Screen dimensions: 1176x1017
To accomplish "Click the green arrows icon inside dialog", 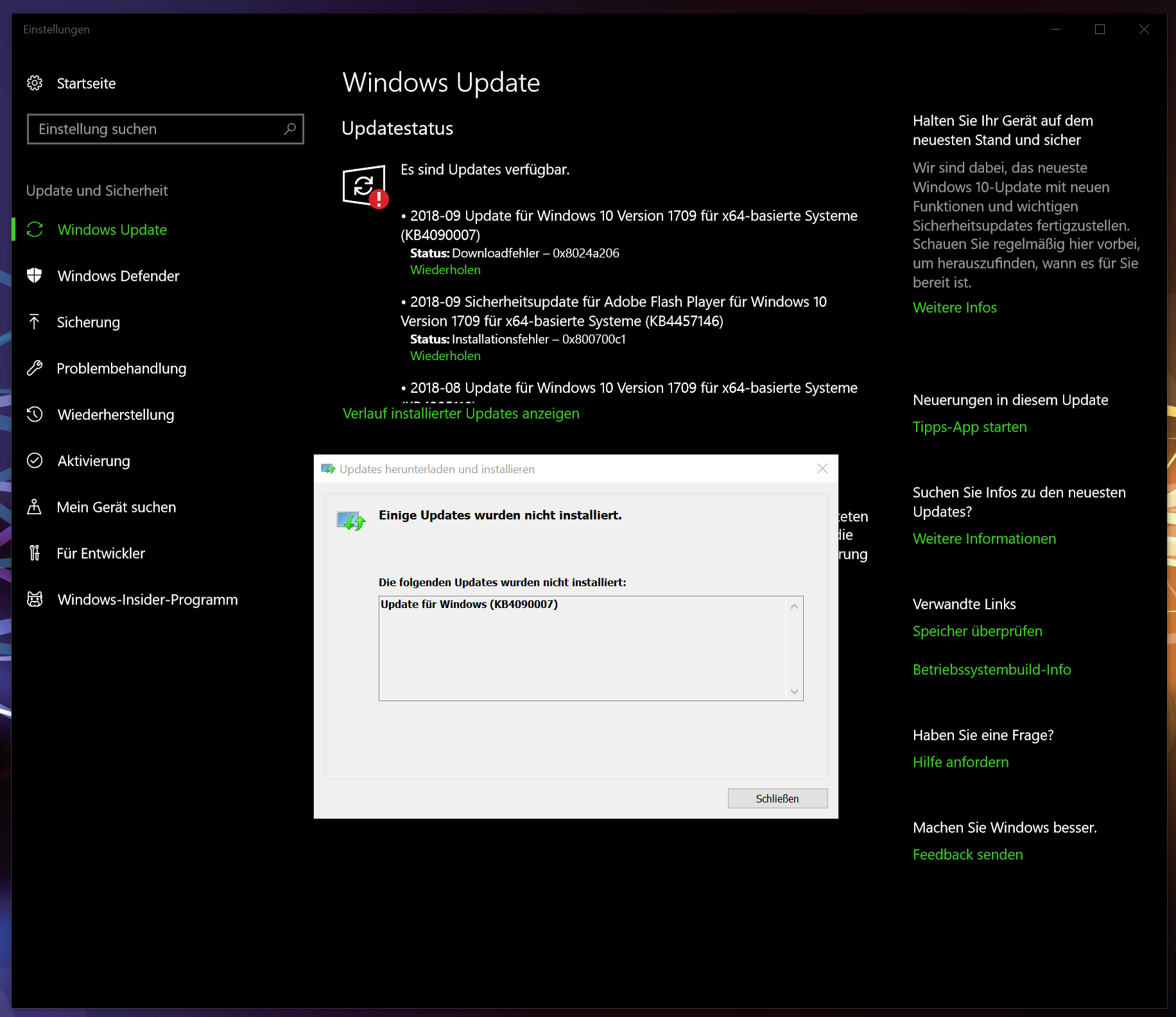I will pos(351,521).
